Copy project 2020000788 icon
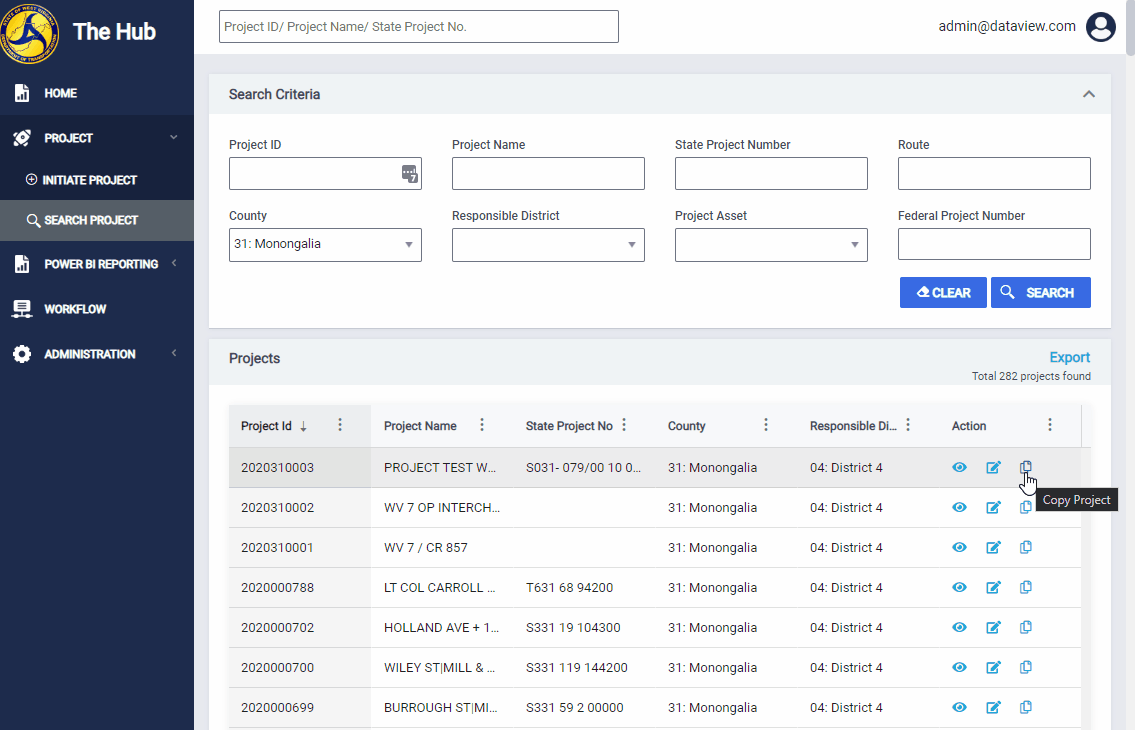The image size is (1135, 730). (1026, 587)
